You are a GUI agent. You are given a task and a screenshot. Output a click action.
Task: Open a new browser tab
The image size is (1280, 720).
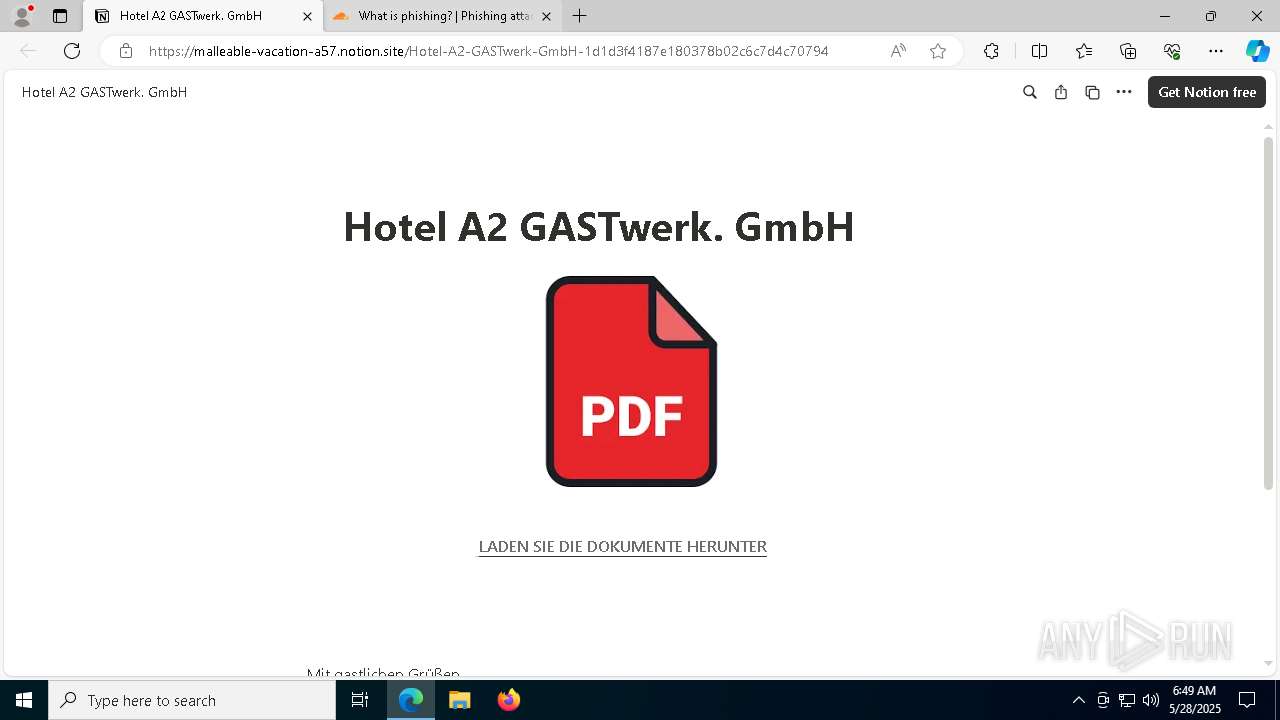[x=580, y=16]
